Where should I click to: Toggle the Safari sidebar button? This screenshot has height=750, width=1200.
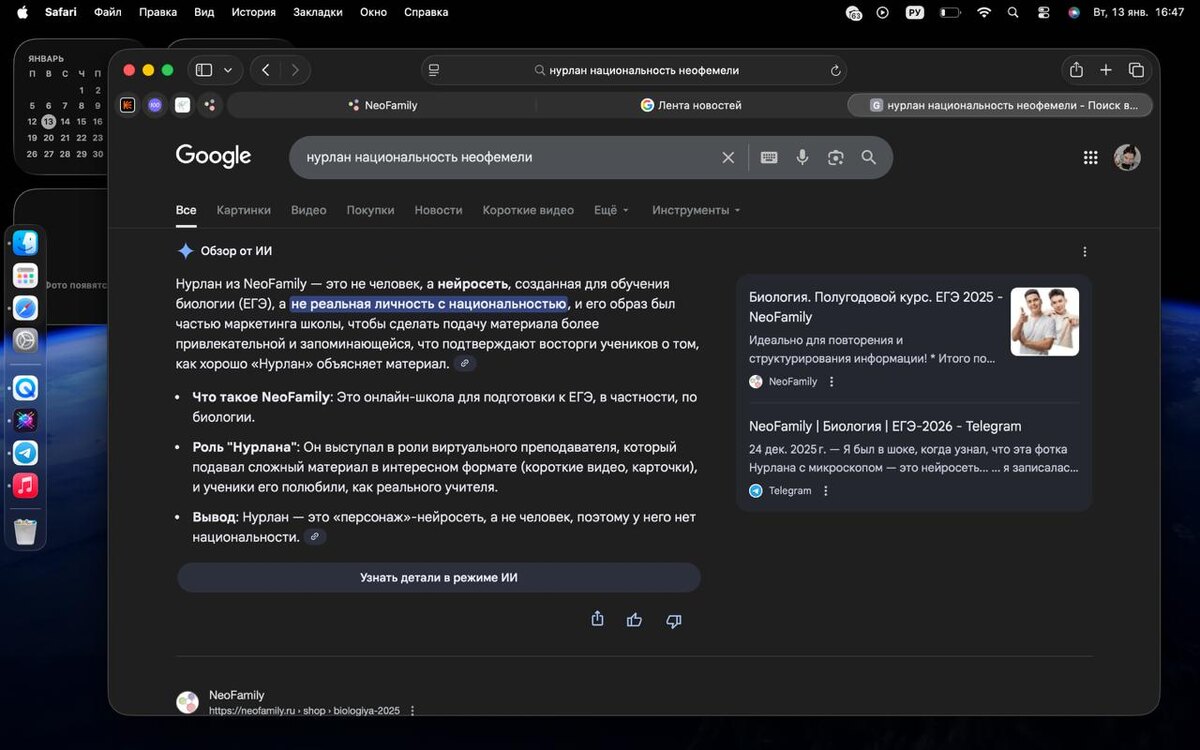204,70
